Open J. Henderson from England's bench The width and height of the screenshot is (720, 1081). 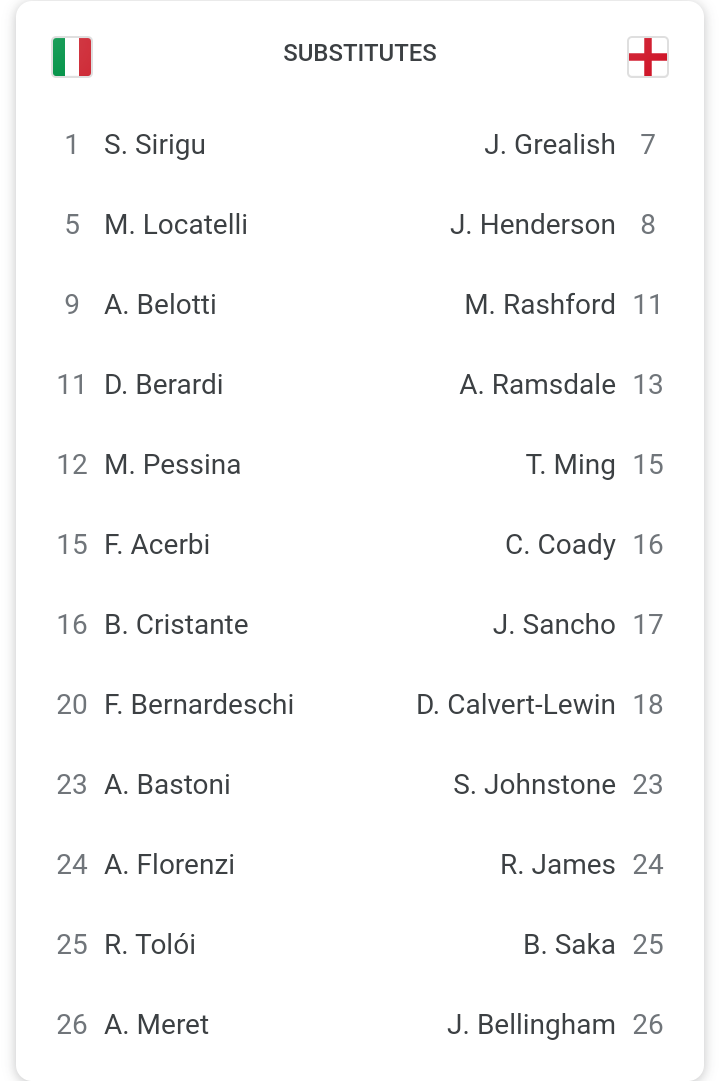click(534, 224)
